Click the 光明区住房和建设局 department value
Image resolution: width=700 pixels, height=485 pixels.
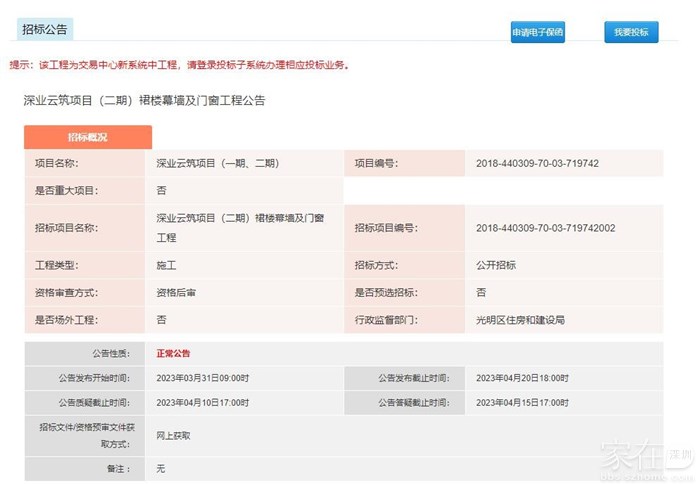(520, 320)
